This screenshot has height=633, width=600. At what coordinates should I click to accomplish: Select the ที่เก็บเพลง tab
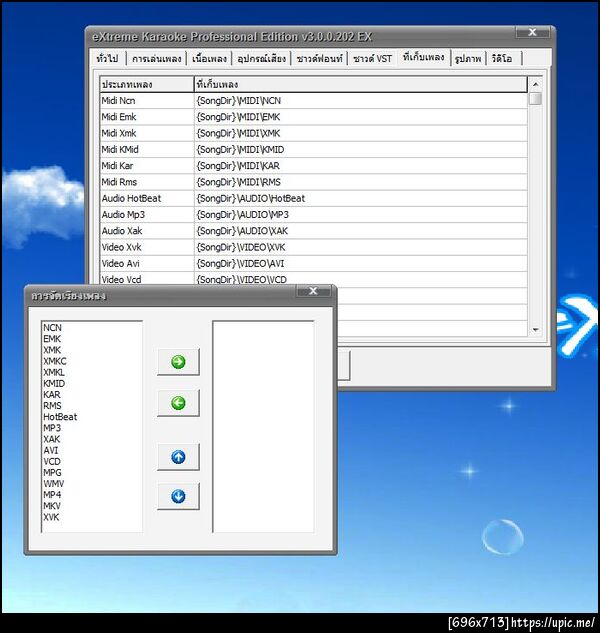(x=423, y=57)
